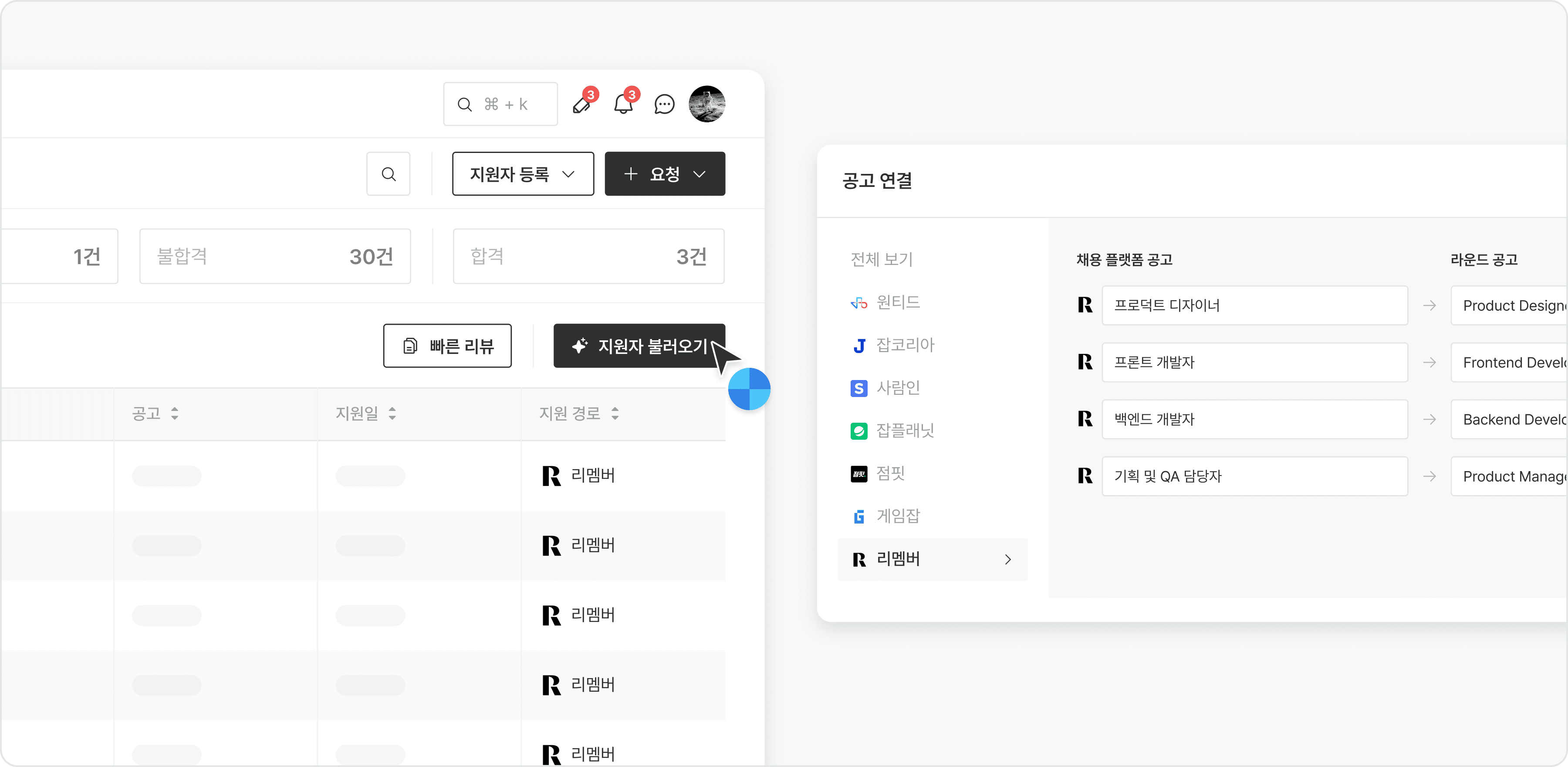
Task: Click the 게임잡 G logo icon
Action: (859, 517)
